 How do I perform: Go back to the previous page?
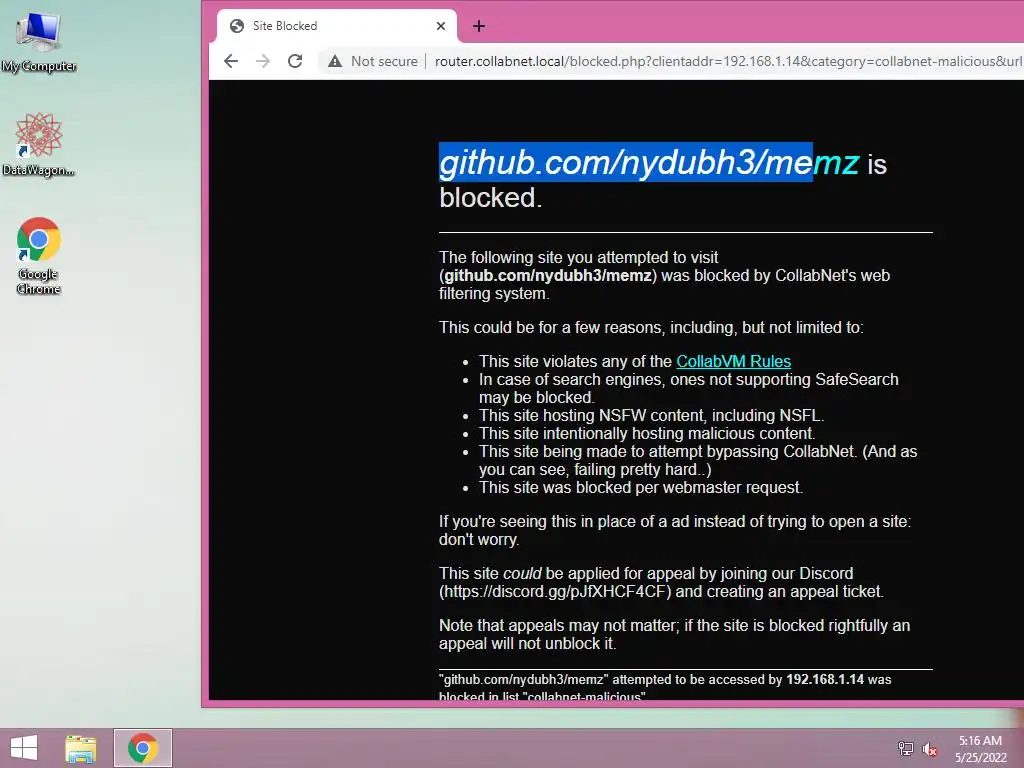click(x=231, y=61)
